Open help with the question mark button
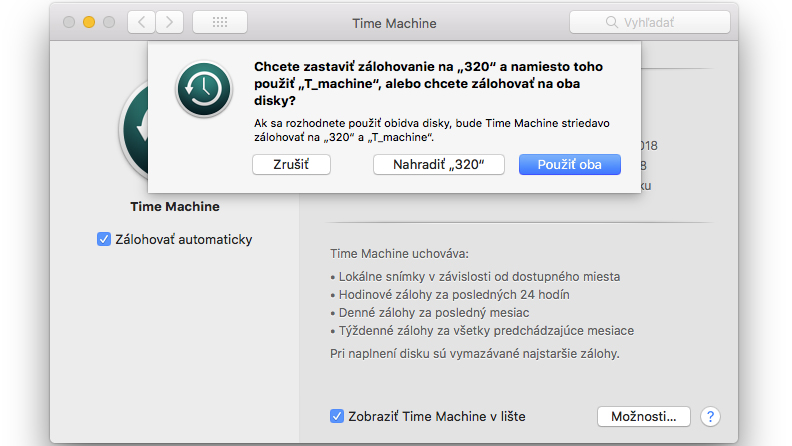Image resolution: width=792 pixels, height=446 pixels. coord(710,417)
